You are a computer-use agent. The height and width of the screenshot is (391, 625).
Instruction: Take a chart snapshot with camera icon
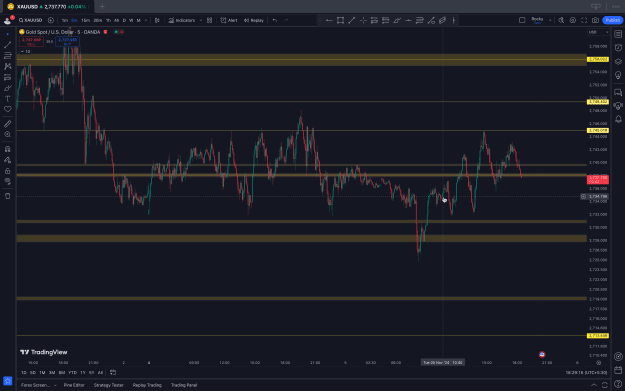click(x=596, y=20)
